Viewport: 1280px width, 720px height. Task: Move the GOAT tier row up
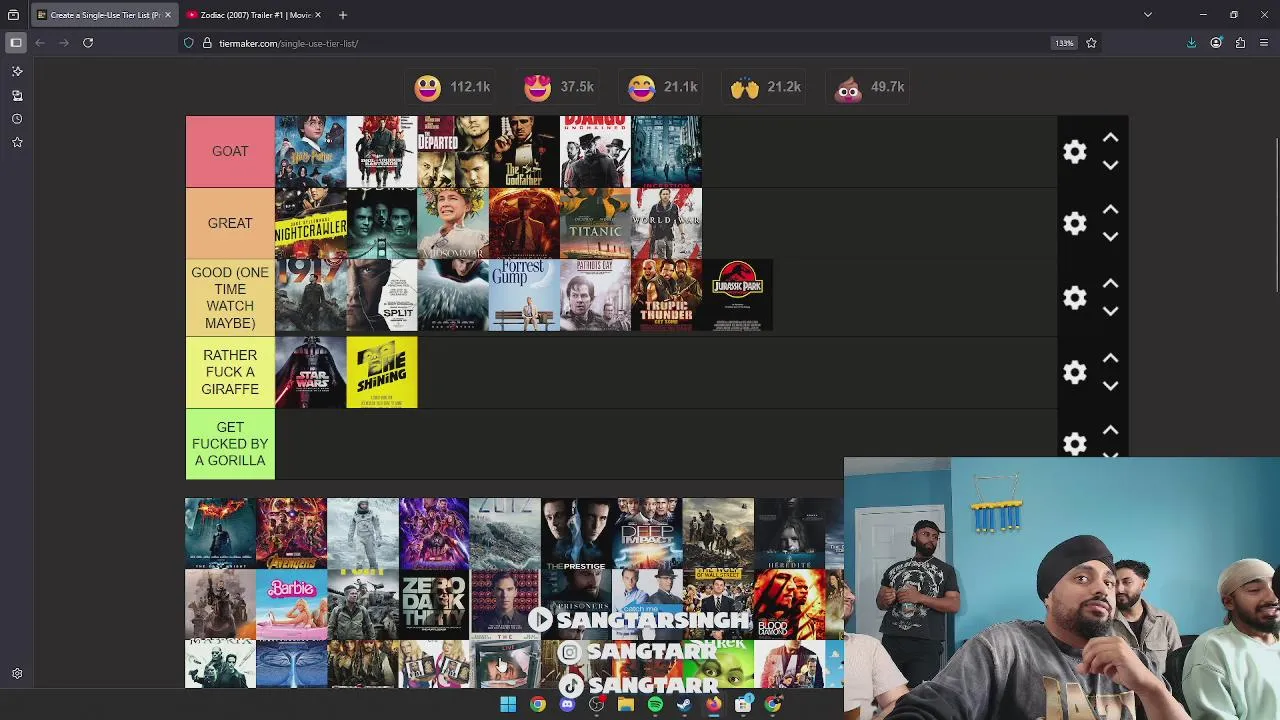1110,138
